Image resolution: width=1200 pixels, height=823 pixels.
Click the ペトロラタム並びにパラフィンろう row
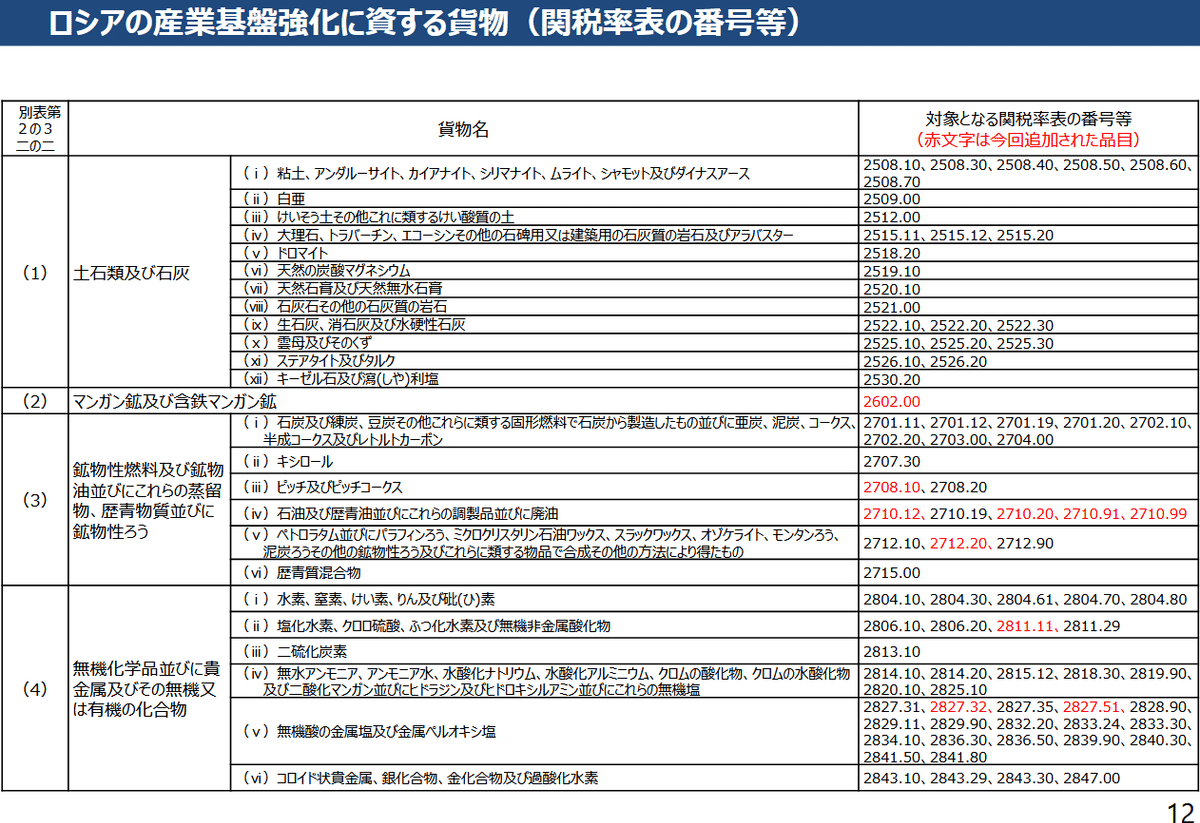point(544,543)
